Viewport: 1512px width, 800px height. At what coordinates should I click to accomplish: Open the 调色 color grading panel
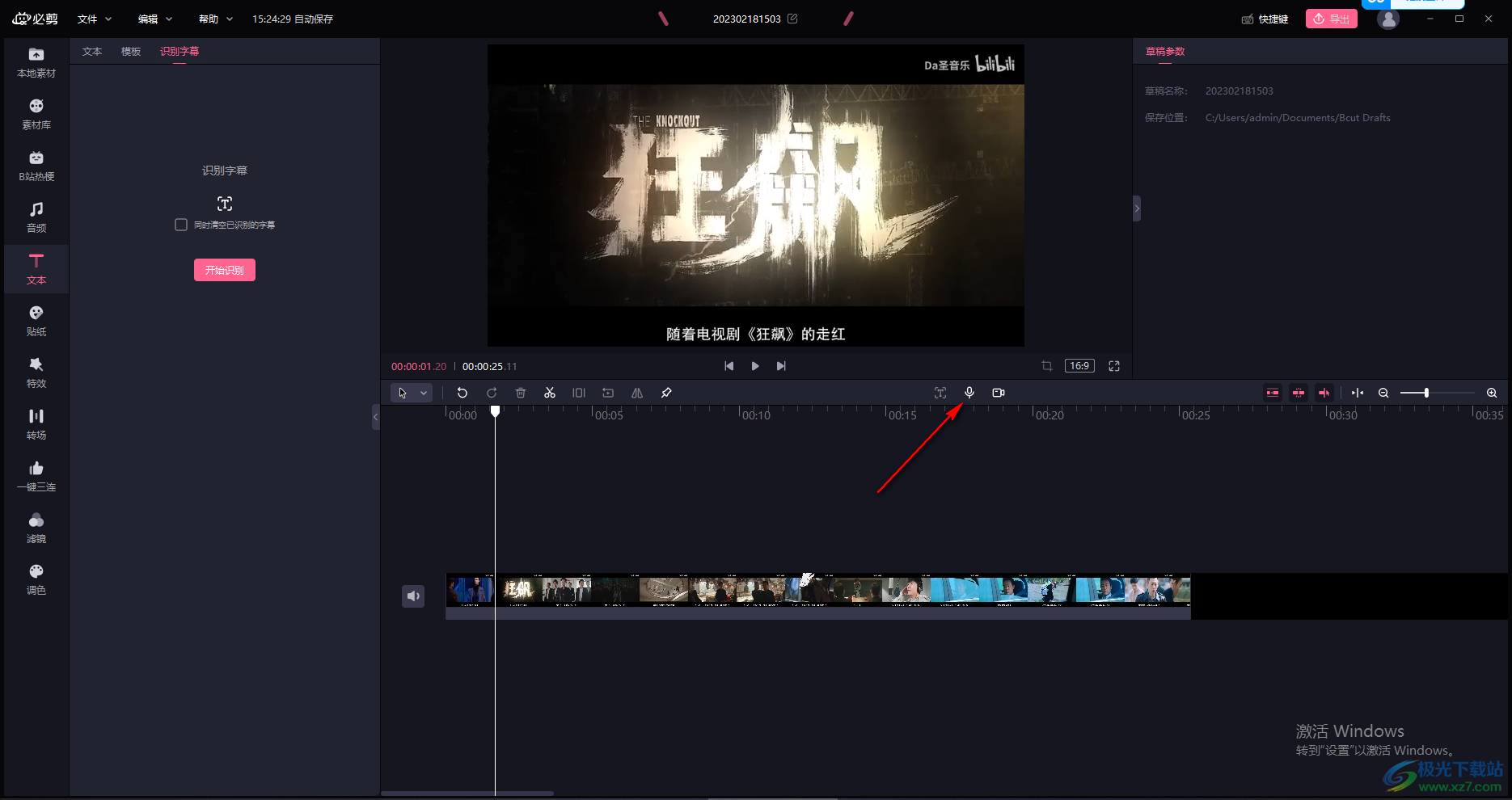[x=36, y=580]
